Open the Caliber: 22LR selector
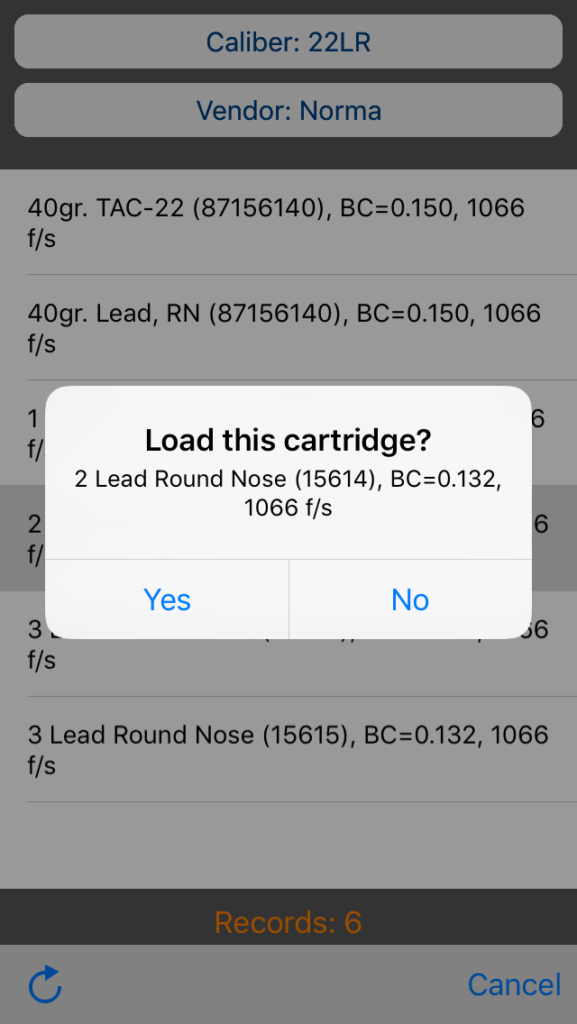The height and width of the screenshot is (1024, 577). tap(288, 42)
